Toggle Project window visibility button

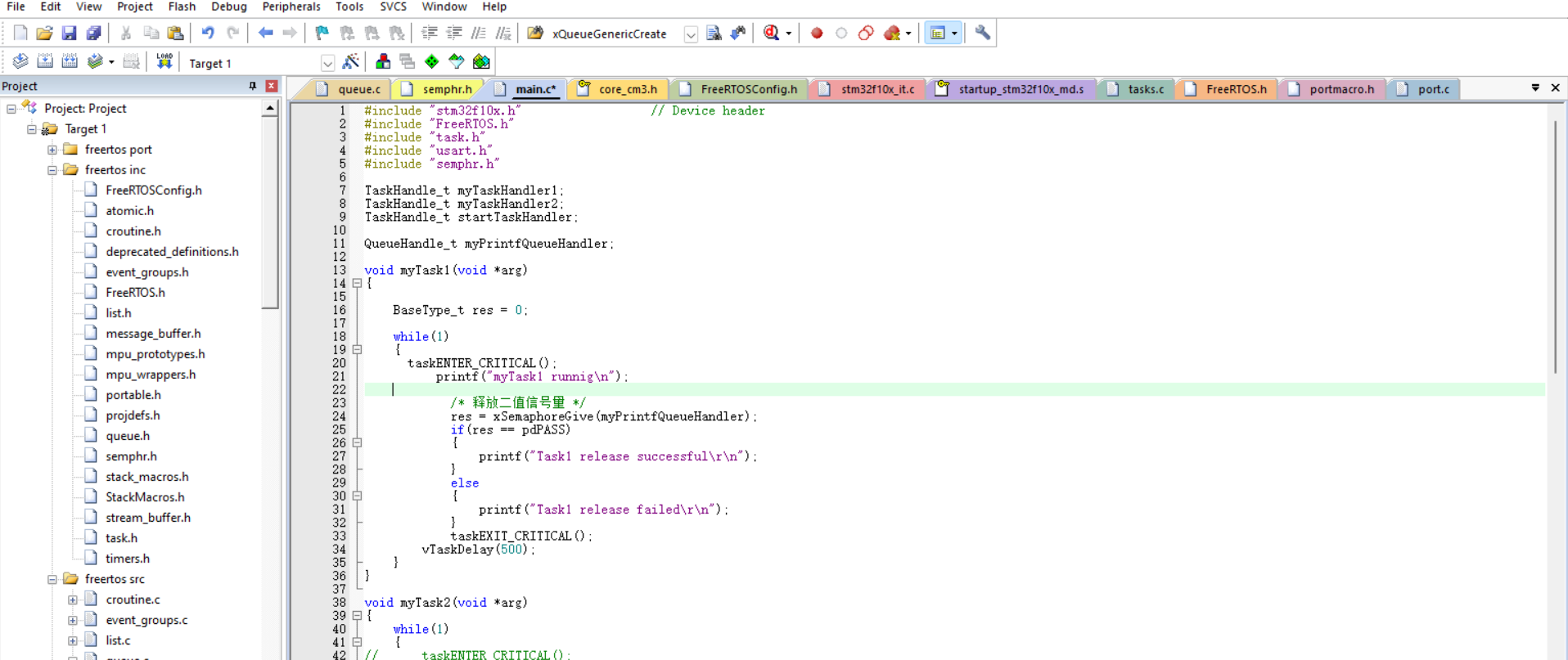point(938,34)
